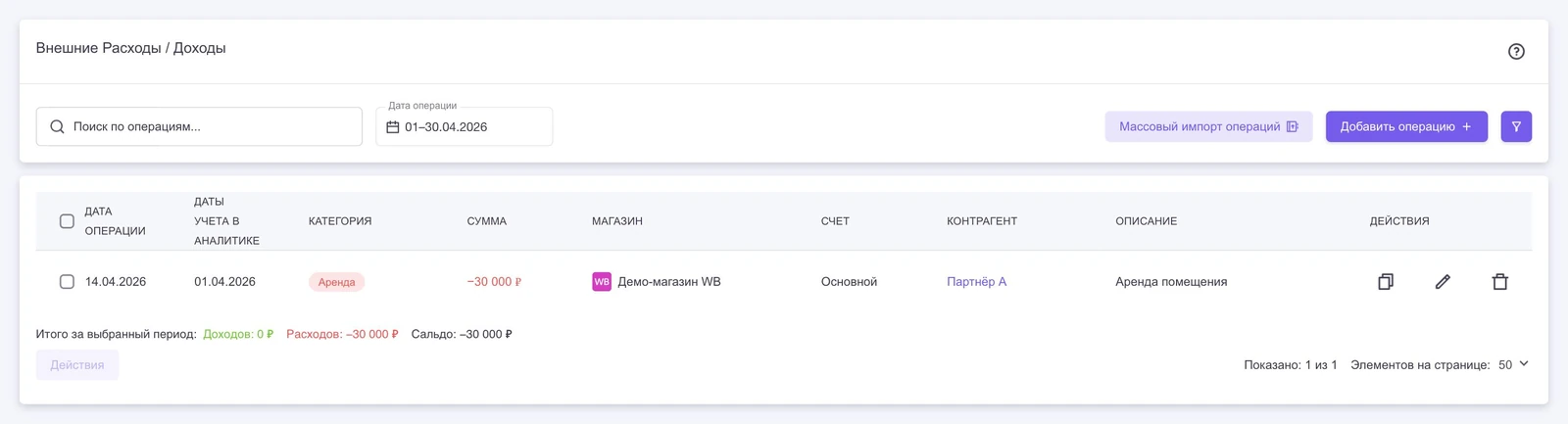Click the Сумма column header
1568x424 pixels.
click(487, 221)
